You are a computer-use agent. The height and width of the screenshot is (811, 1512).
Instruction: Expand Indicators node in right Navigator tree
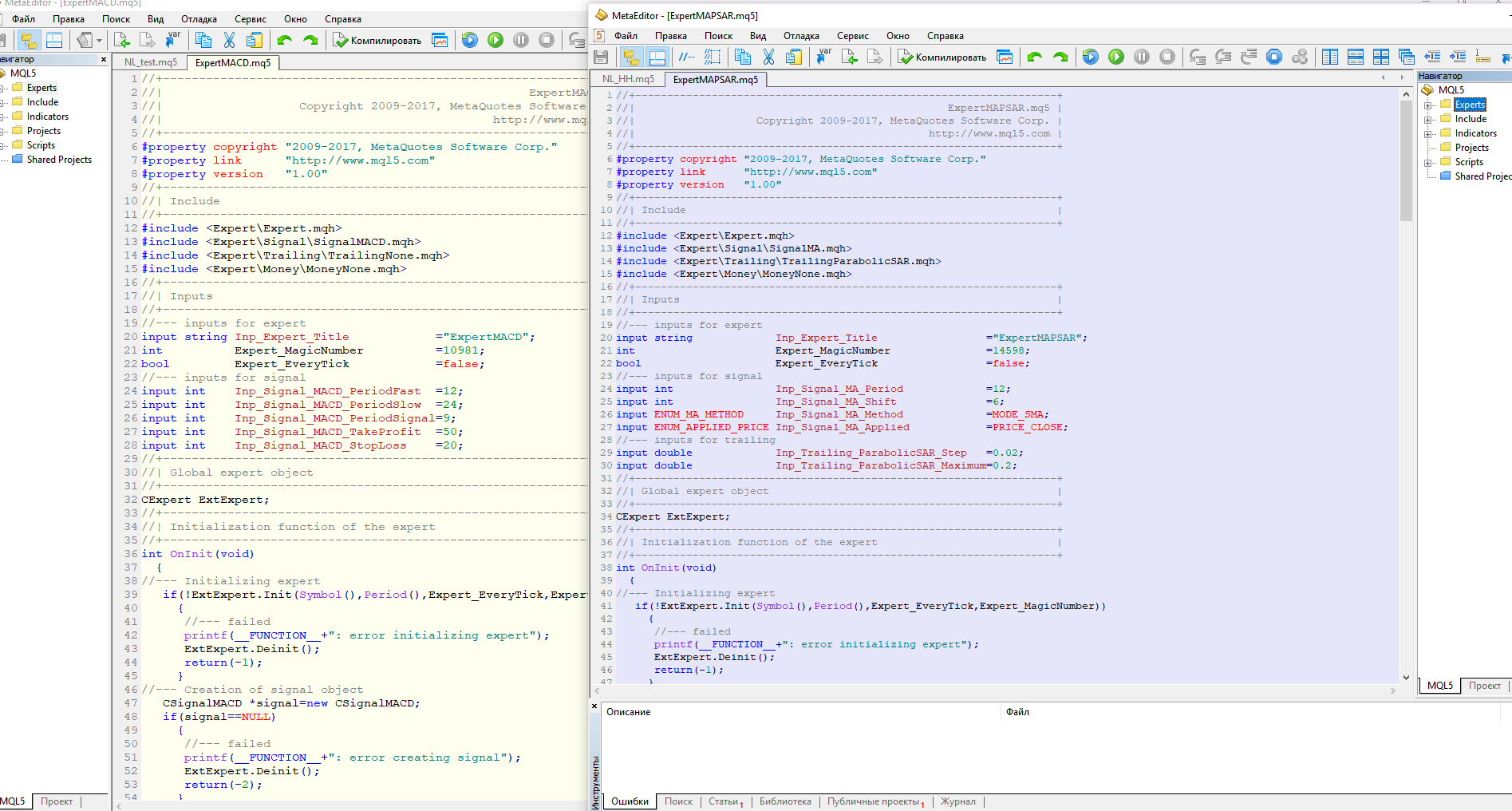pos(1428,133)
